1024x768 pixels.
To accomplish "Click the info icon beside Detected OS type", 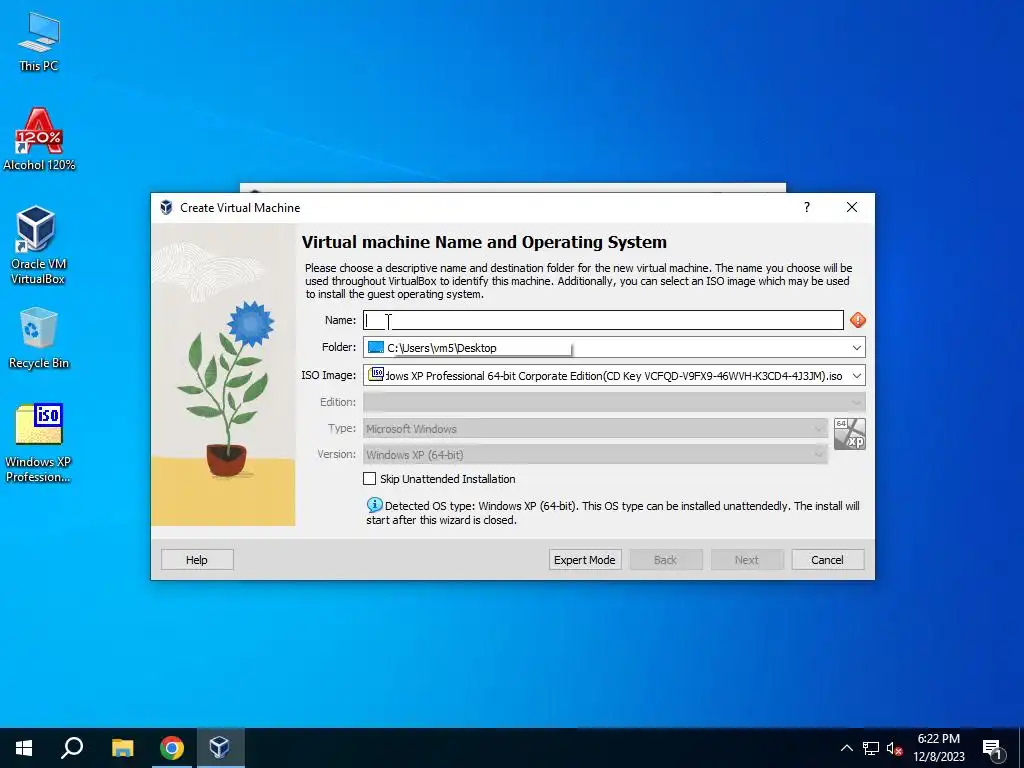I will (x=374, y=505).
